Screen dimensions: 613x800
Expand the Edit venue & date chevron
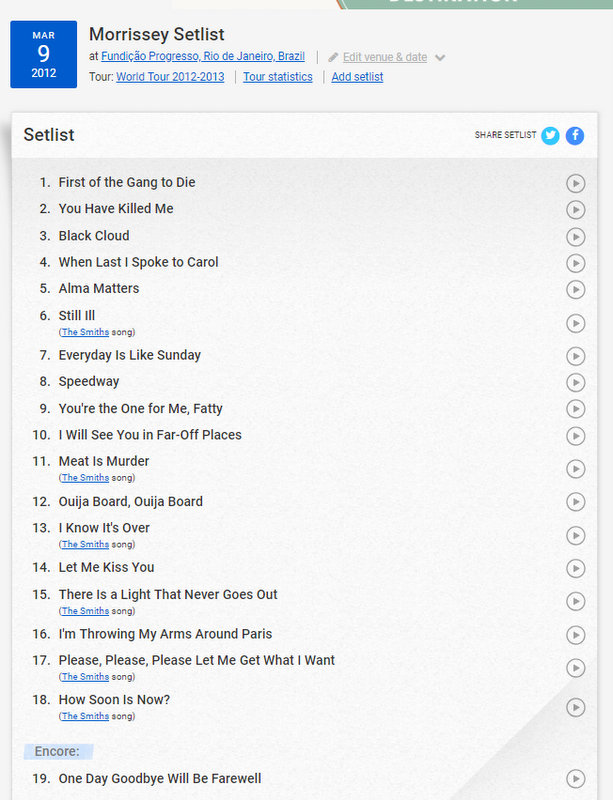440,58
